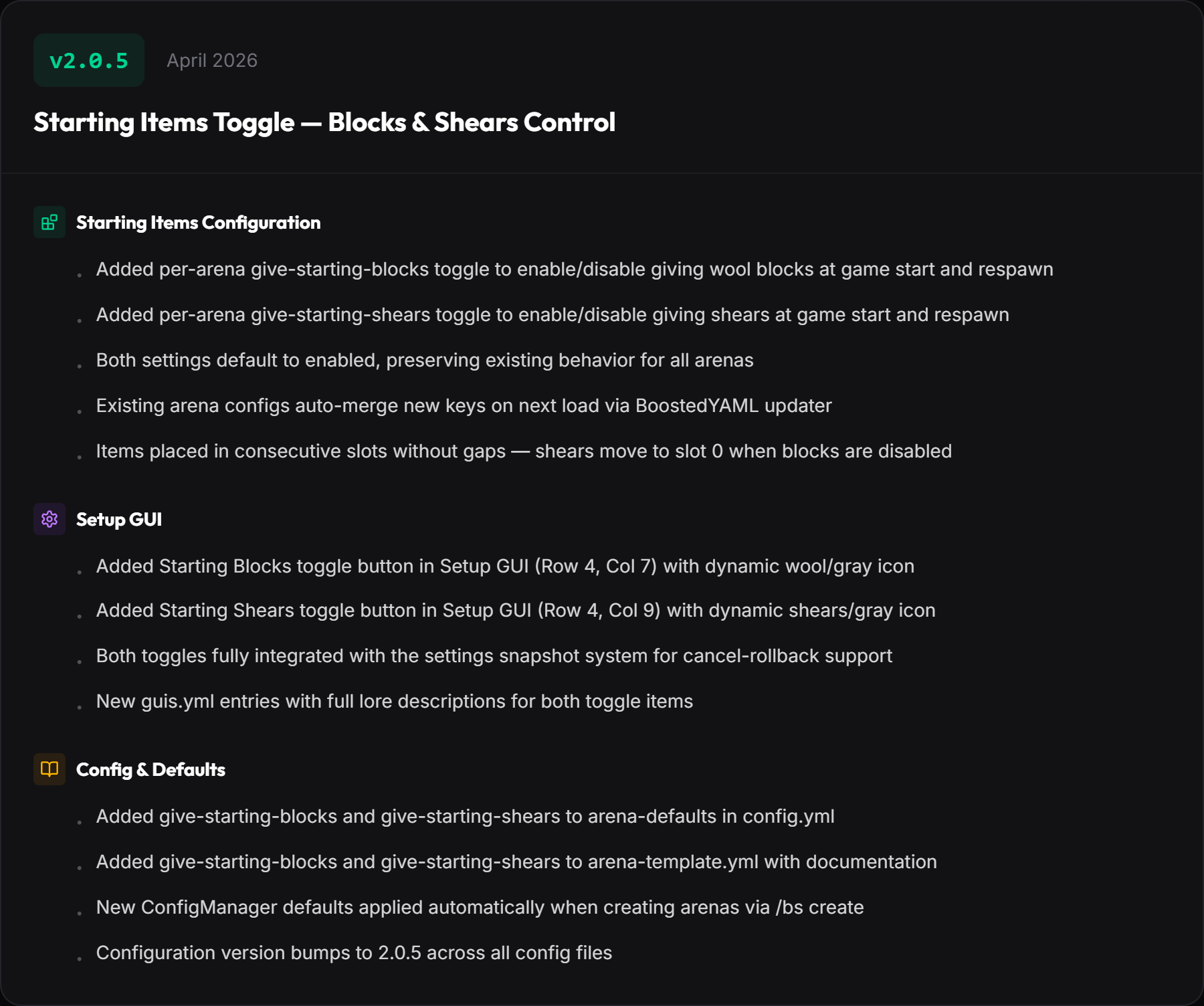1204x1006 pixels.
Task: Click the April 2026 release date
Action: tap(212, 60)
